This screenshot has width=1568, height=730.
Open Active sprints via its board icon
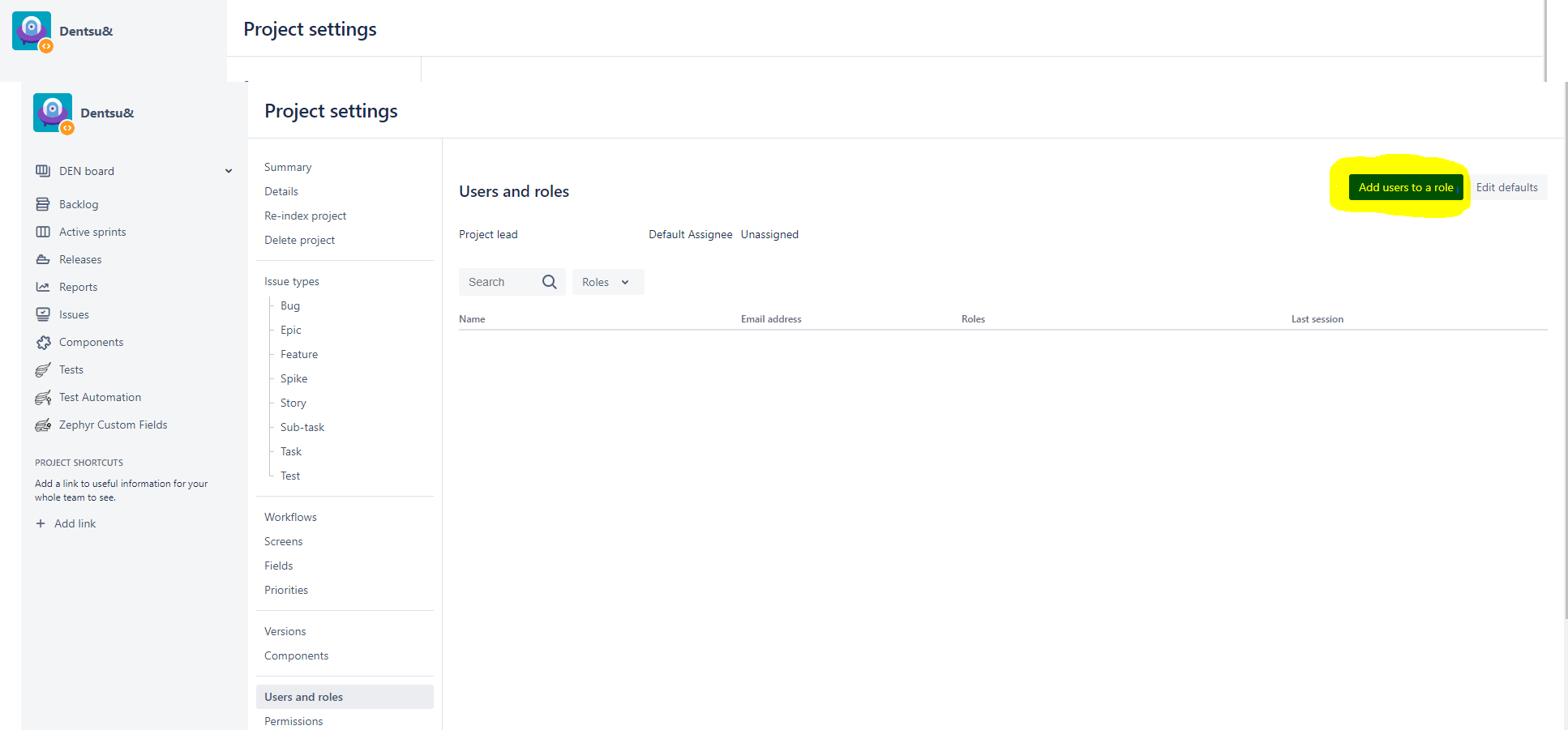43,232
